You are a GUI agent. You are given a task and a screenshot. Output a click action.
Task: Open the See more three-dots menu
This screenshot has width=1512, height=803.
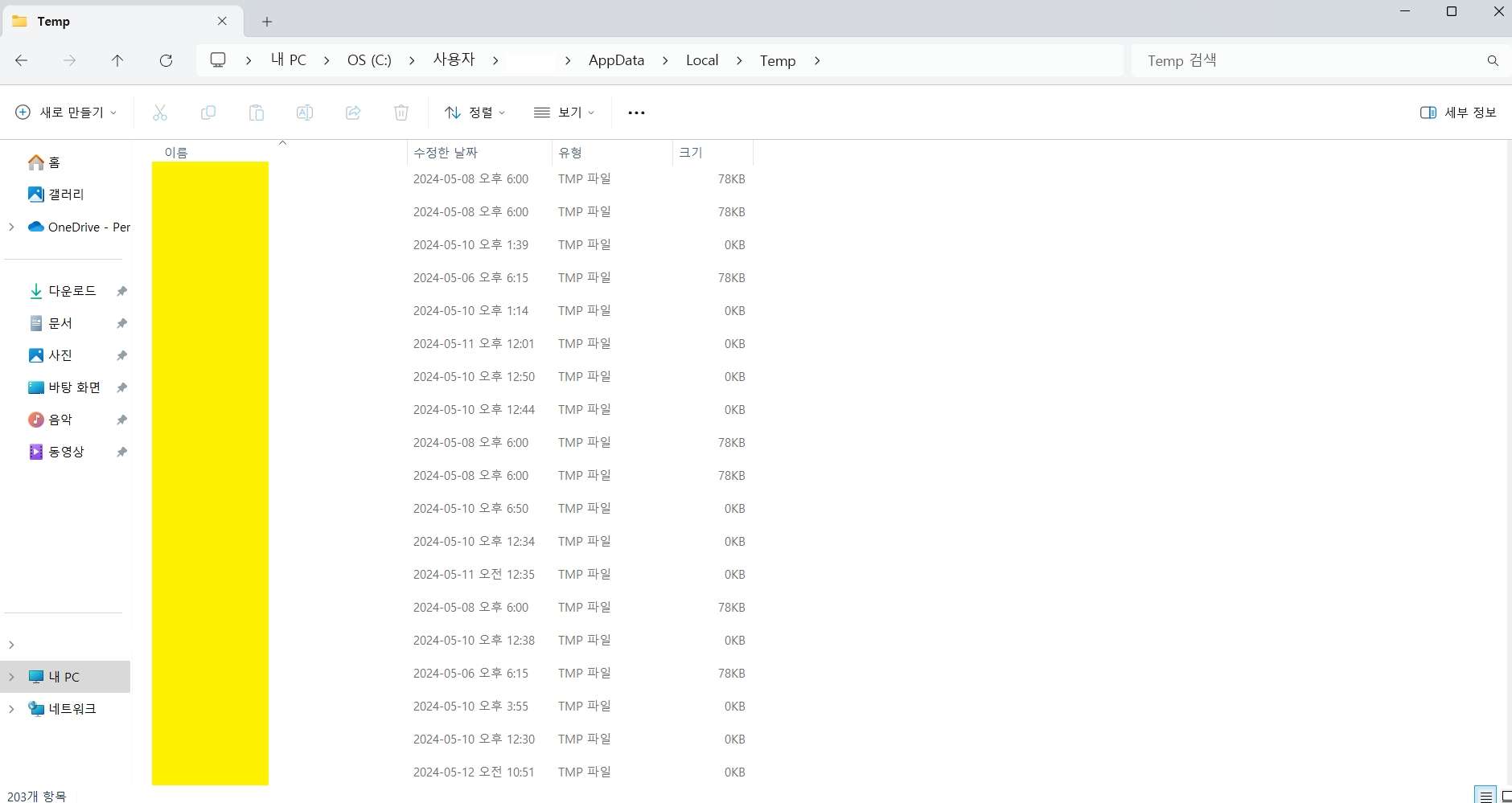click(636, 113)
